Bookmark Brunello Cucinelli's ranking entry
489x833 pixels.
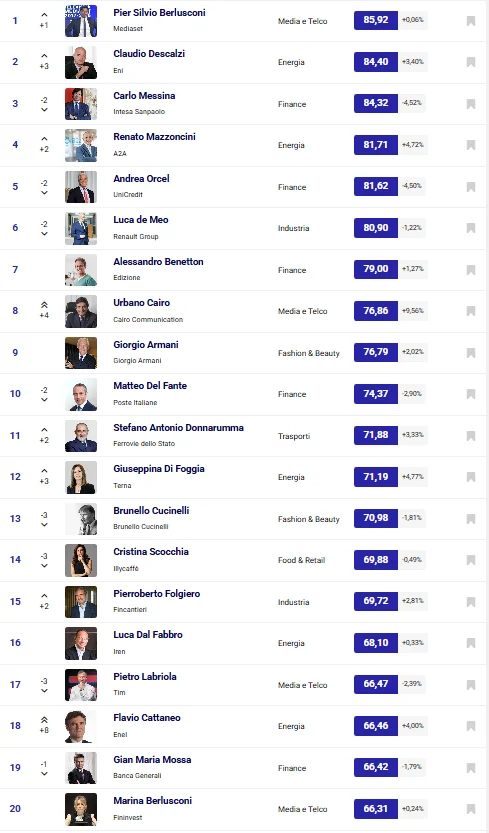pyautogui.click(x=471, y=518)
